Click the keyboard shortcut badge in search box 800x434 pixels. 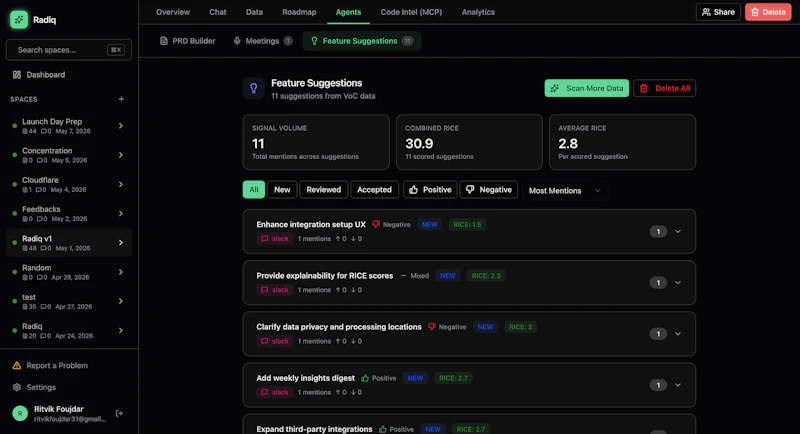tap(116, 50)
